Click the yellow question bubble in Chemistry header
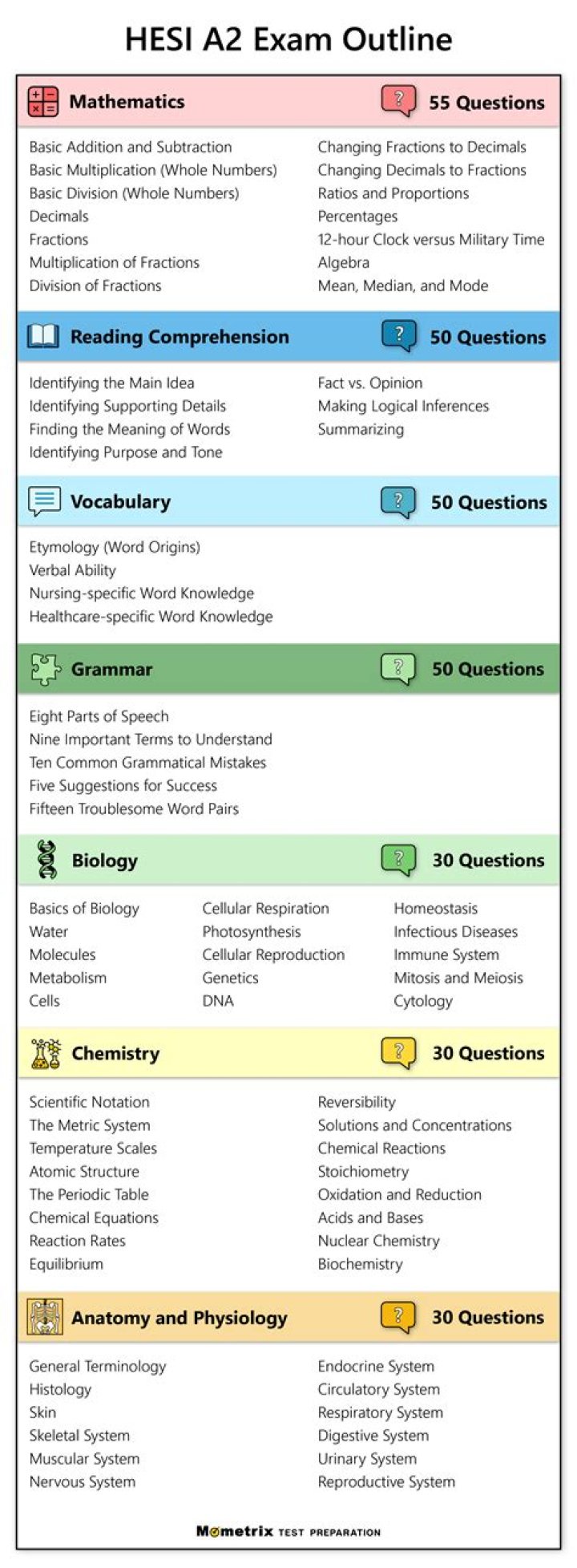Viewport: 577px width, 1568px height. 398,1053
